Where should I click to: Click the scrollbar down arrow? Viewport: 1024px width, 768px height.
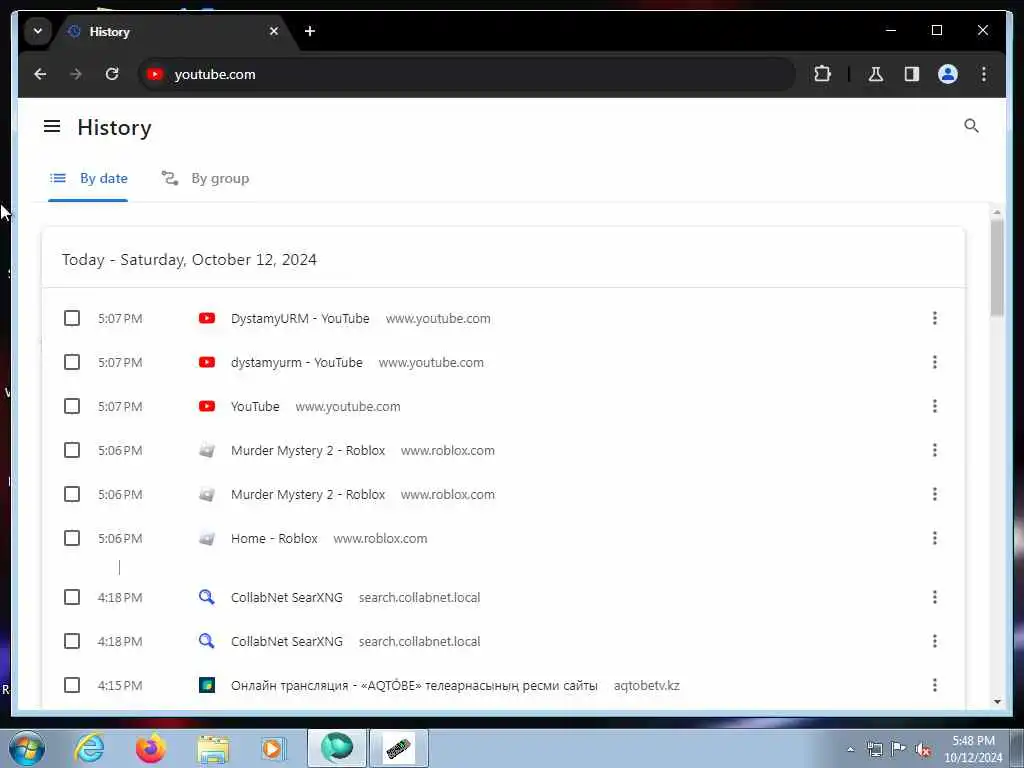[x=997, y=701]
